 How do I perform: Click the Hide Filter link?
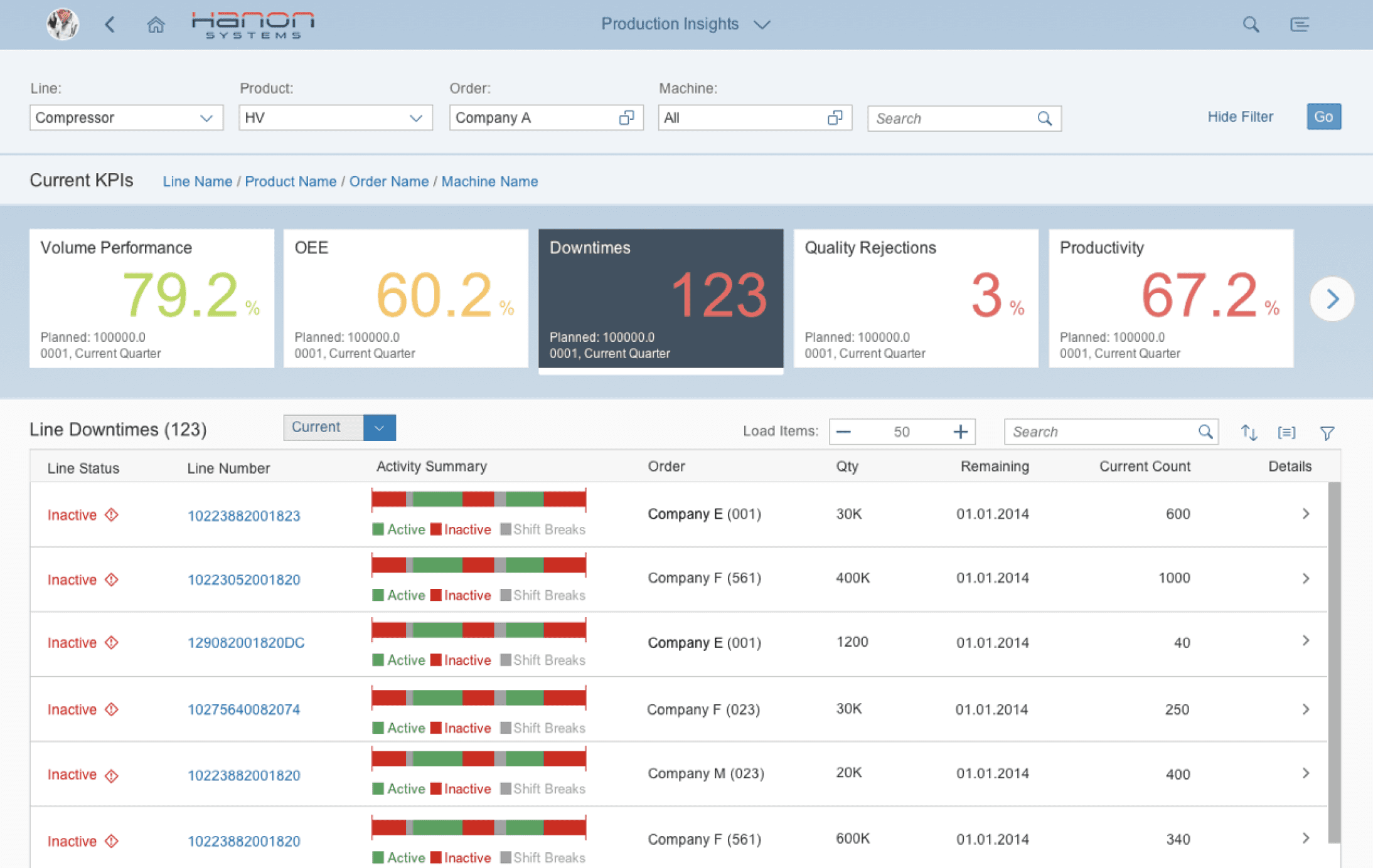[x=1240, y=117]
